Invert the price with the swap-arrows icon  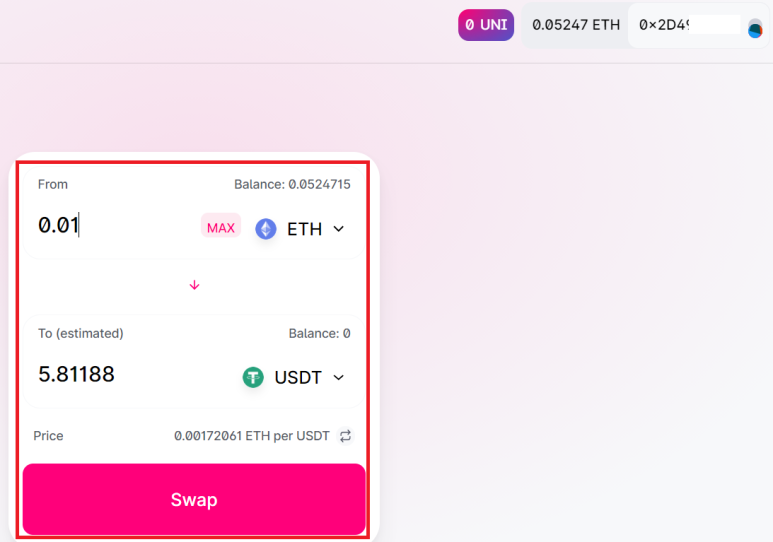coord(345,436)
